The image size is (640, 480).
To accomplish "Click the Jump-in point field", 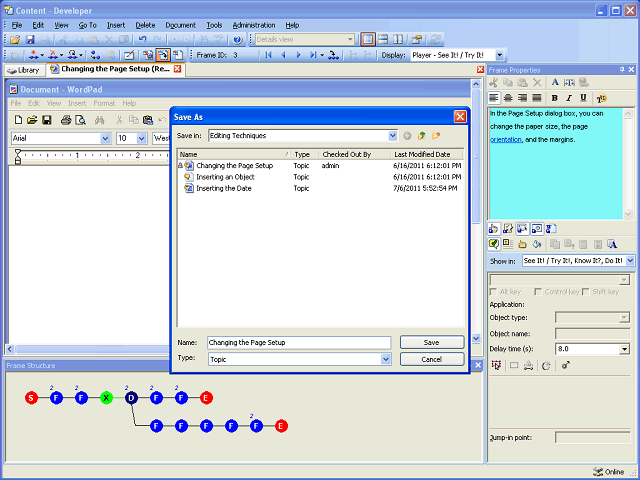I will tap(592, 438).
